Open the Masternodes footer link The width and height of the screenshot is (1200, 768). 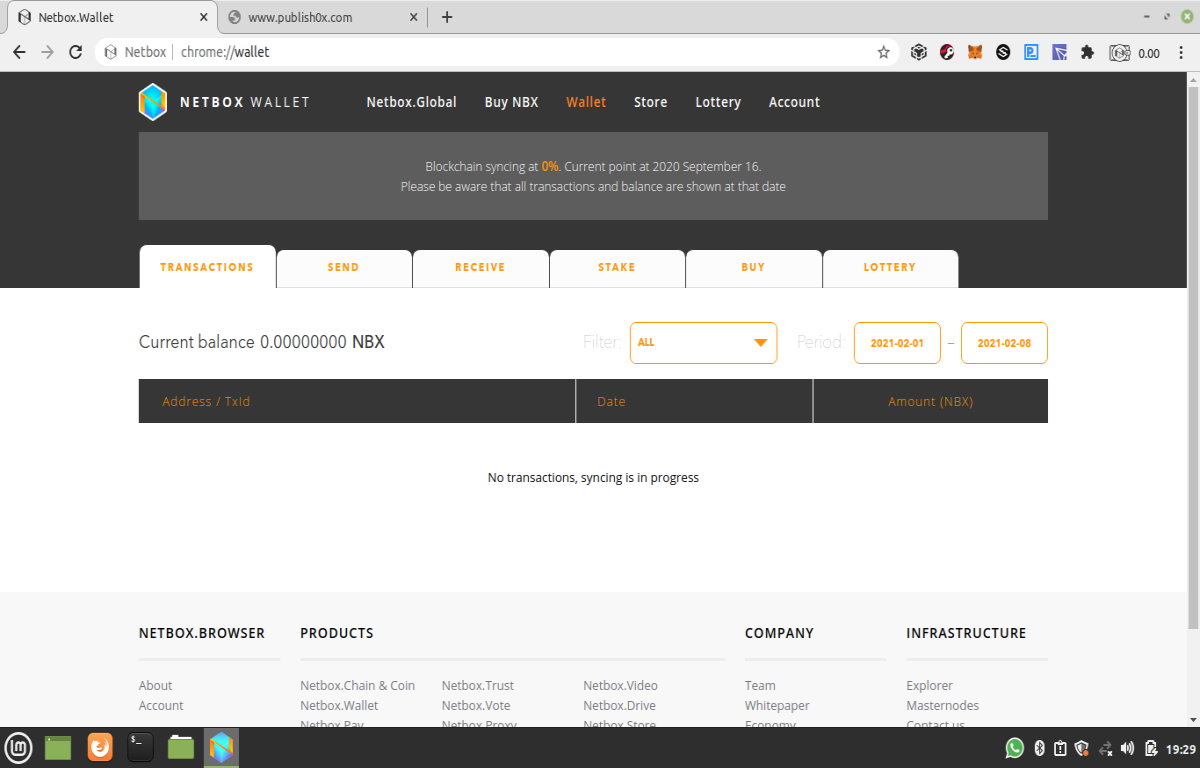coord(942,705)
